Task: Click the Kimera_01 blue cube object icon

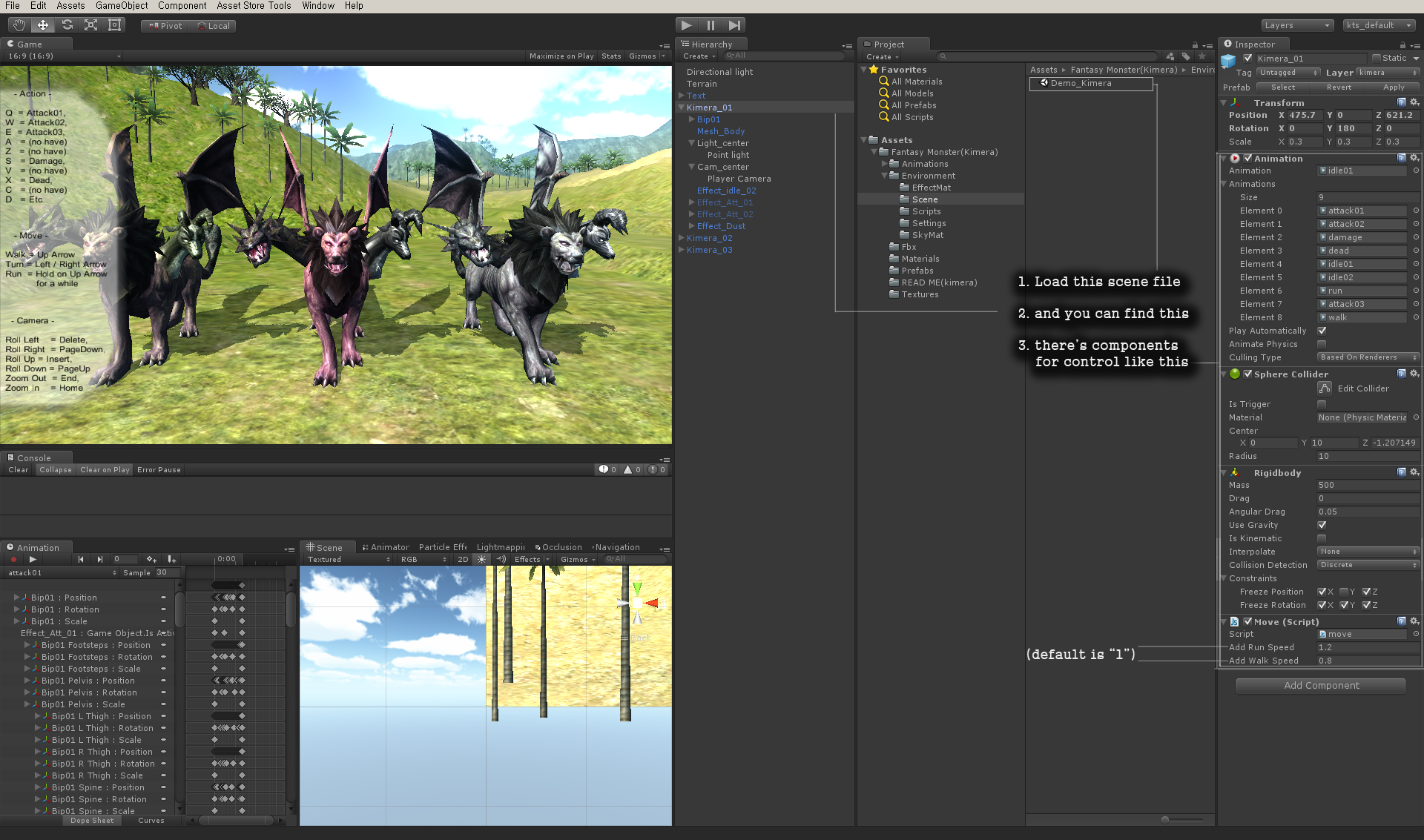Action: [x=1229, y=60]
